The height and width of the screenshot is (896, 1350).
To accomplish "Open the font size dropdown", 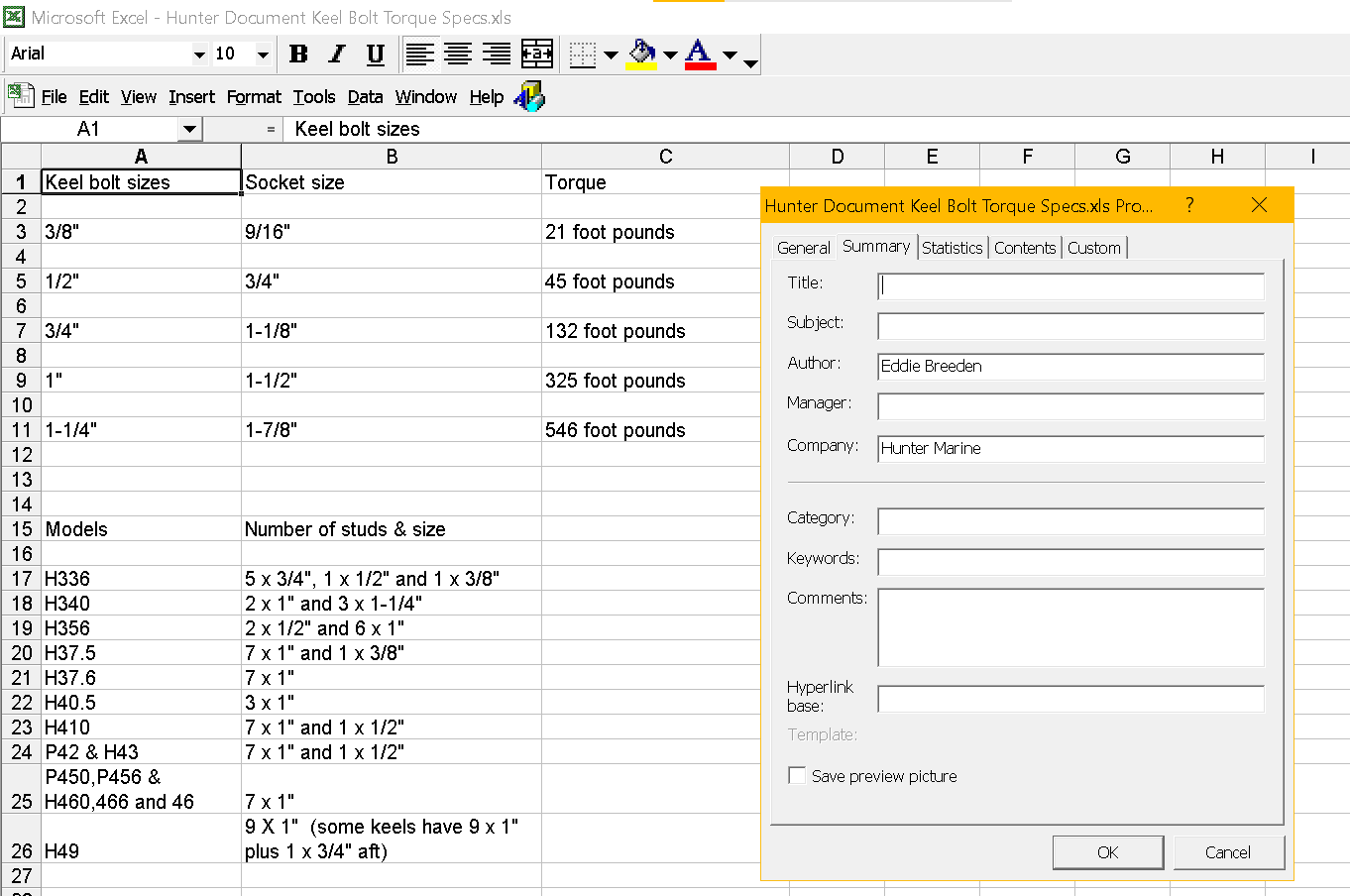I will [x=263, y=55].
